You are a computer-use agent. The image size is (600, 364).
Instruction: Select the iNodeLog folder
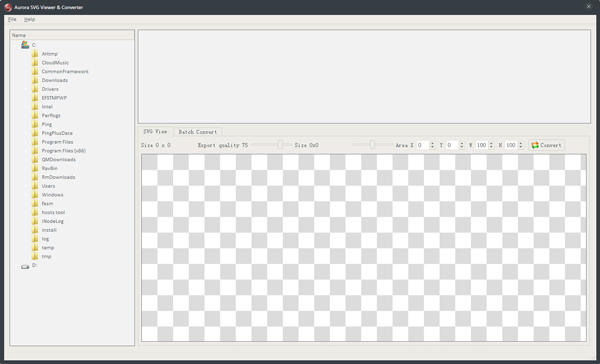pos(53,221)
